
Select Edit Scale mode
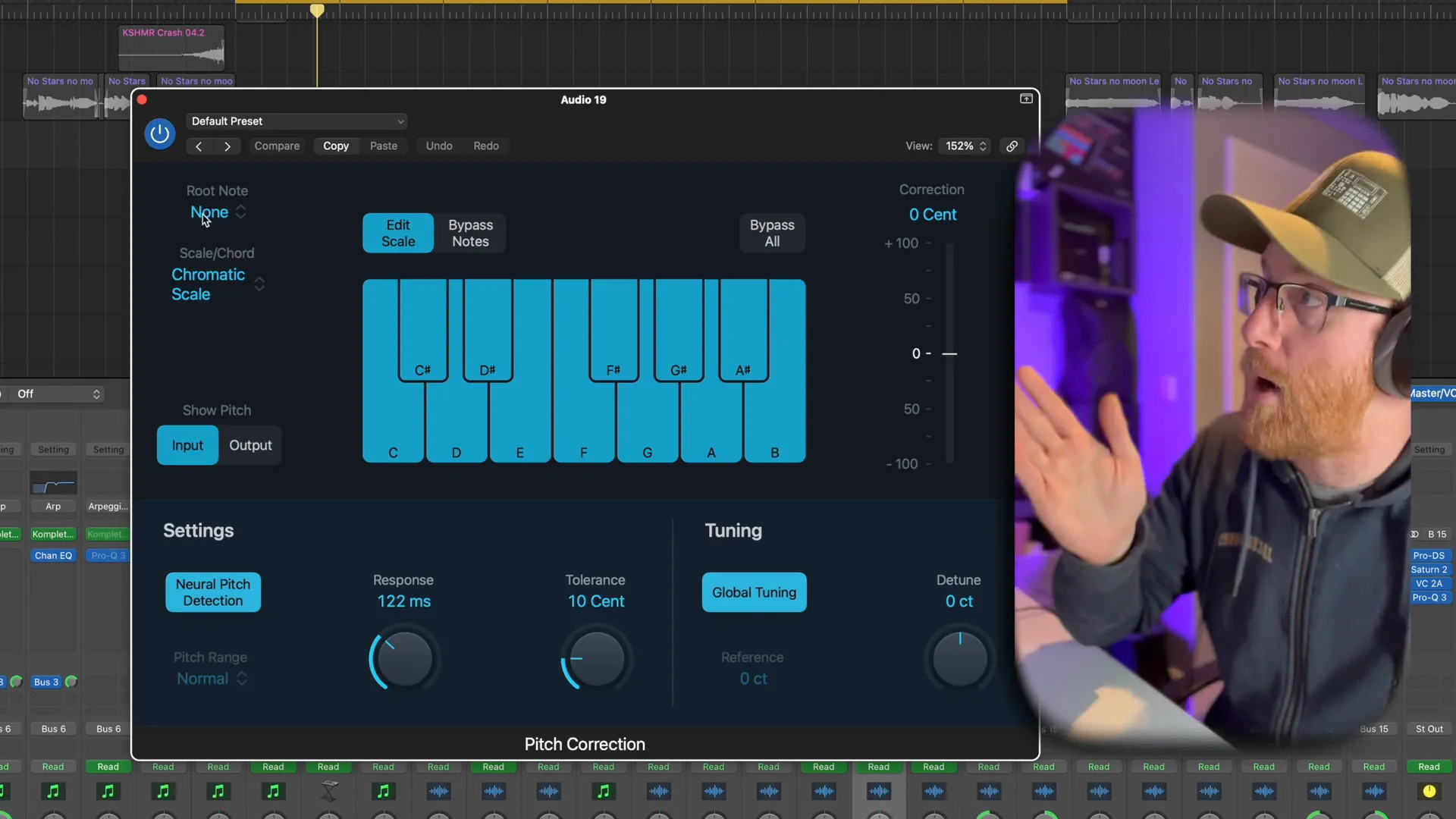(x=398, y=233)
